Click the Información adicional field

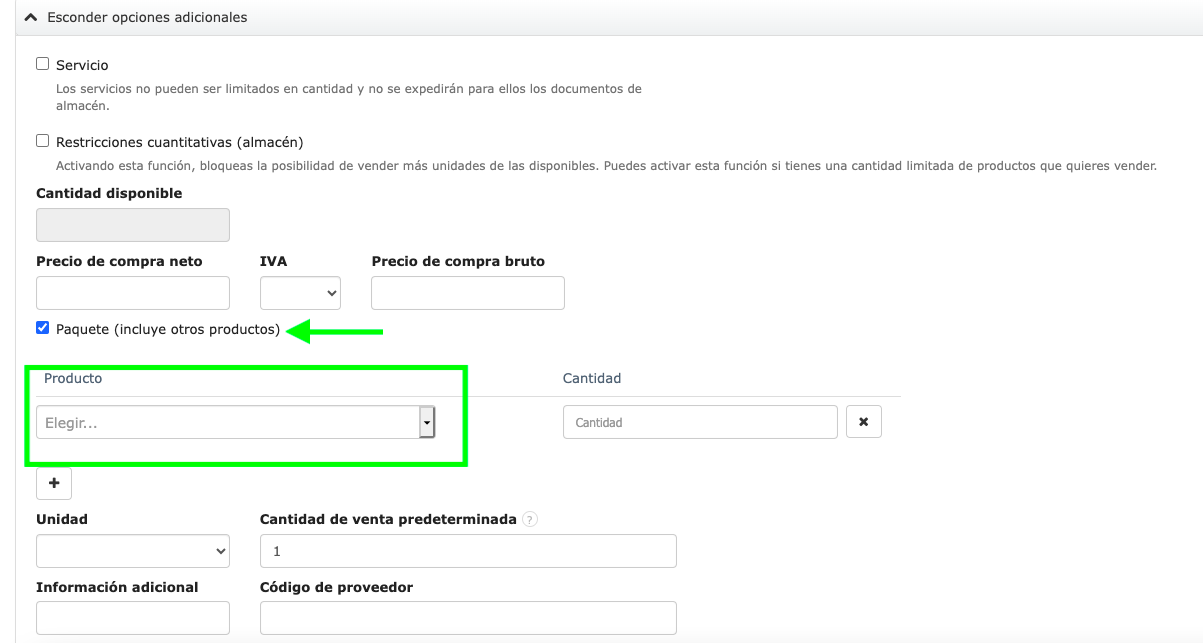(133, 618)
